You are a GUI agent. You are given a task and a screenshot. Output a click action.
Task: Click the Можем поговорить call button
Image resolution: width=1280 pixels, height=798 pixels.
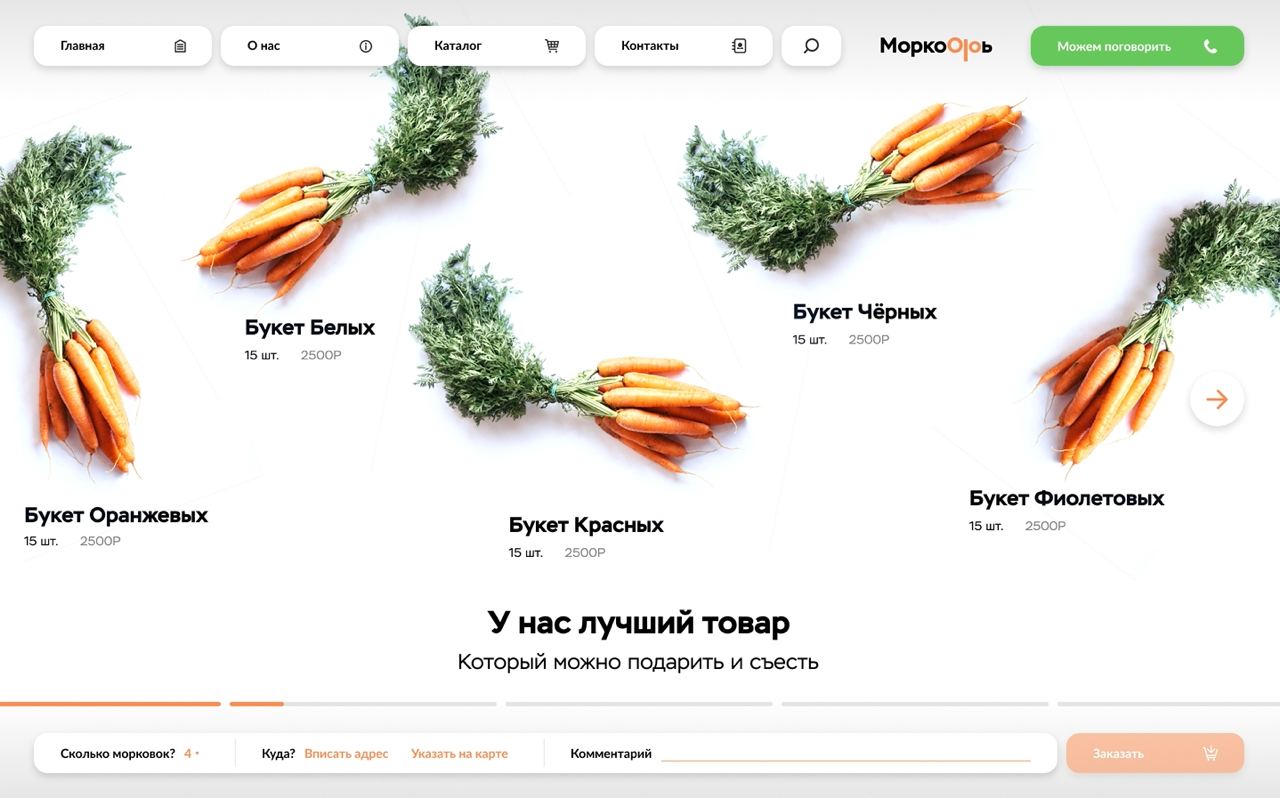[x=1137, y=46]
